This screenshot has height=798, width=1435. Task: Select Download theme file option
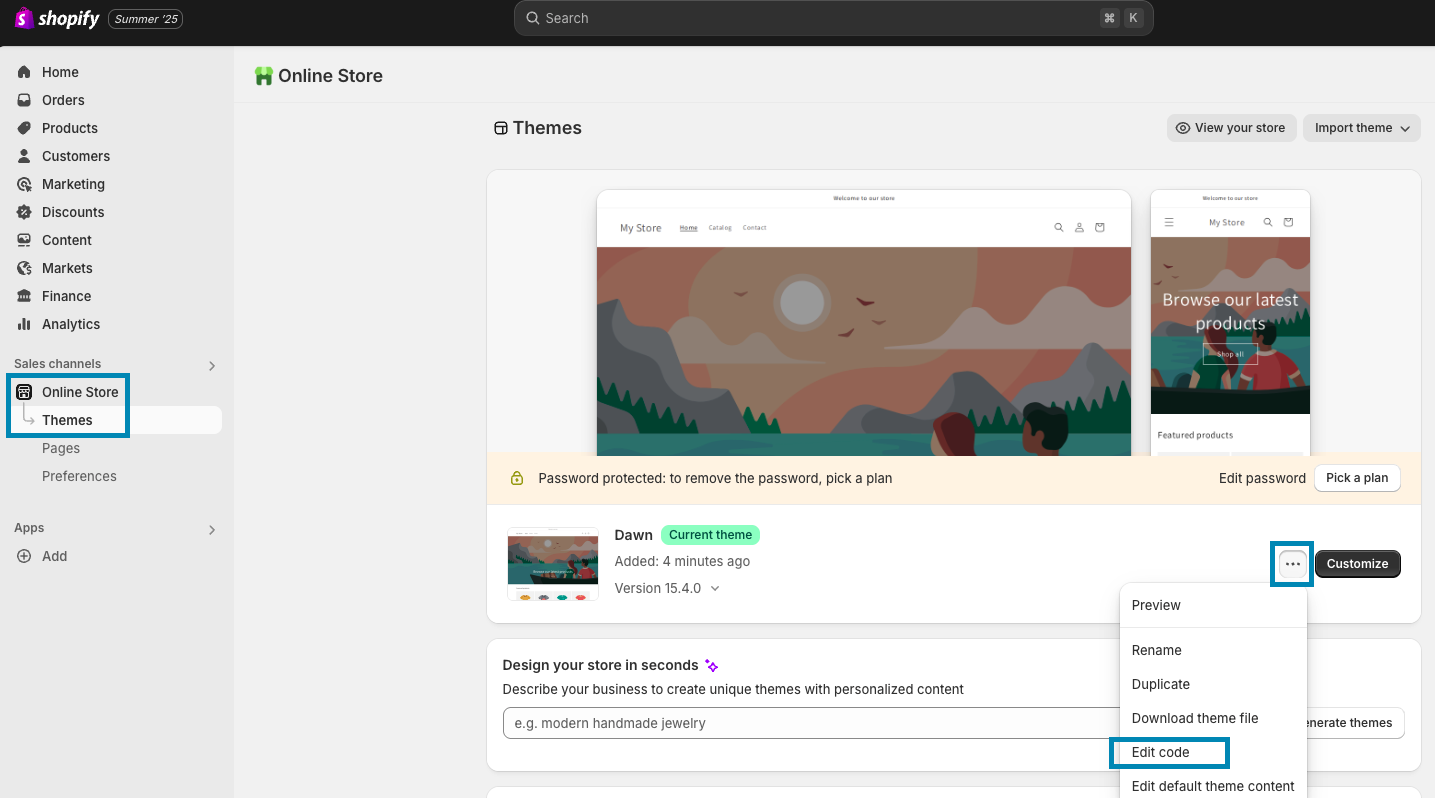tap(1194, 718)
